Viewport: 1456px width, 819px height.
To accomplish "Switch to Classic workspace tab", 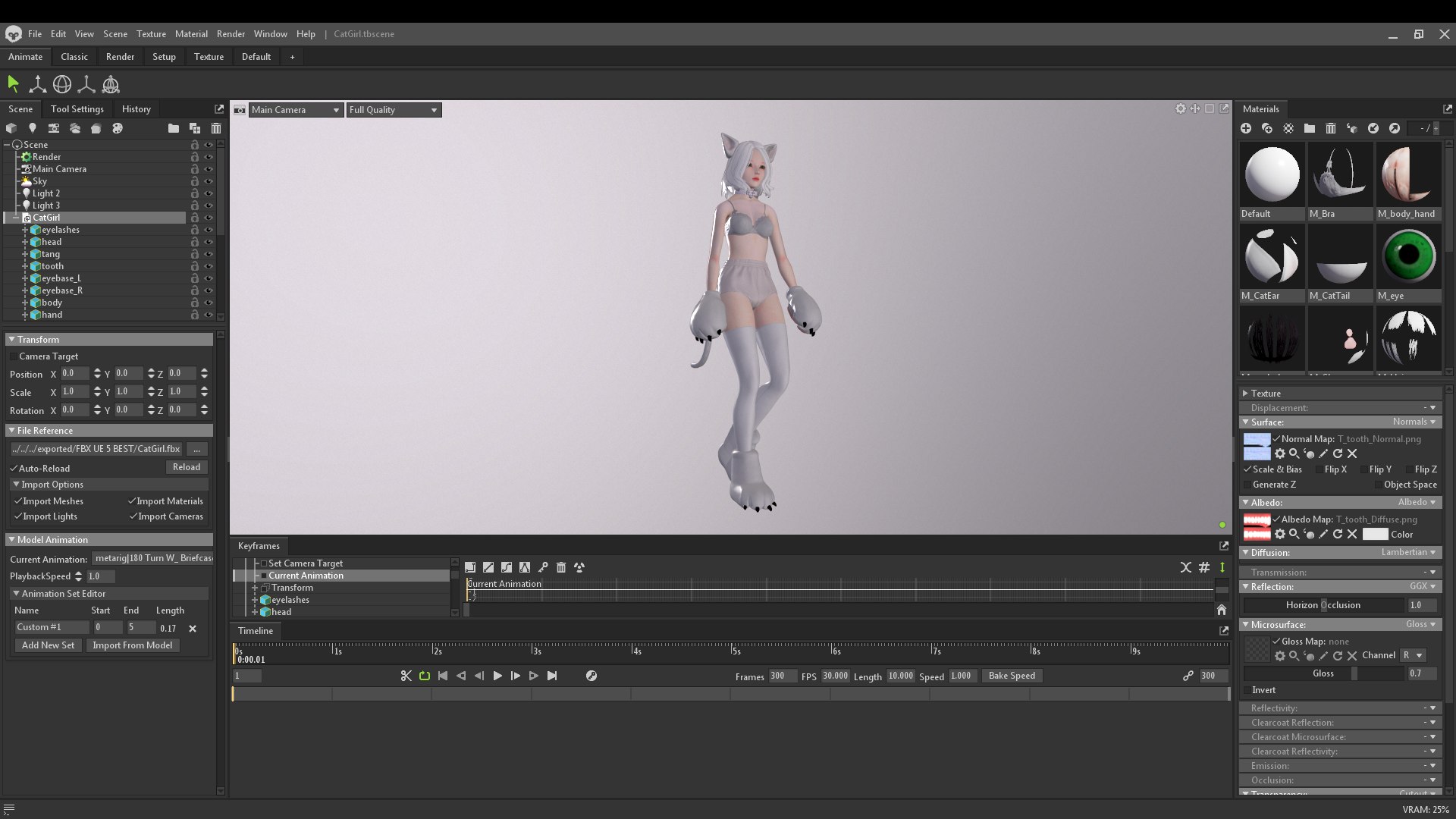I will (74, 57).
